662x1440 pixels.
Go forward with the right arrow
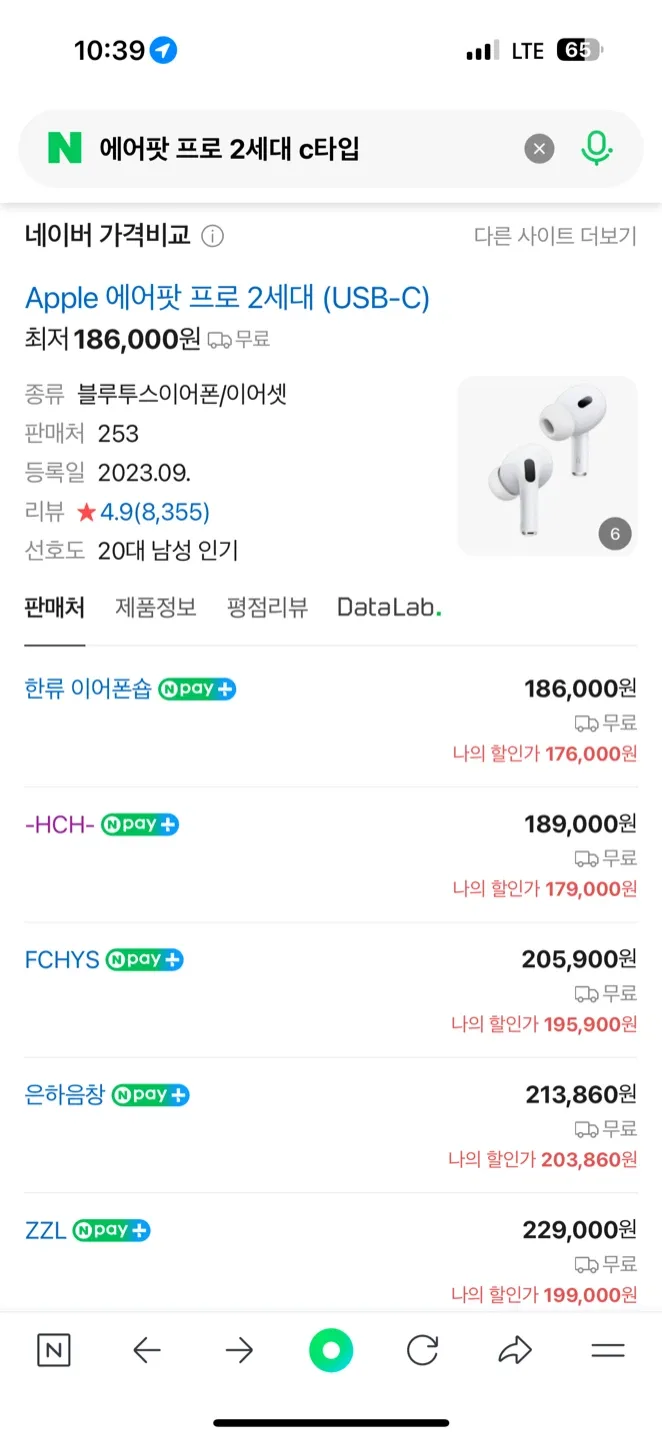(239, 1351)
